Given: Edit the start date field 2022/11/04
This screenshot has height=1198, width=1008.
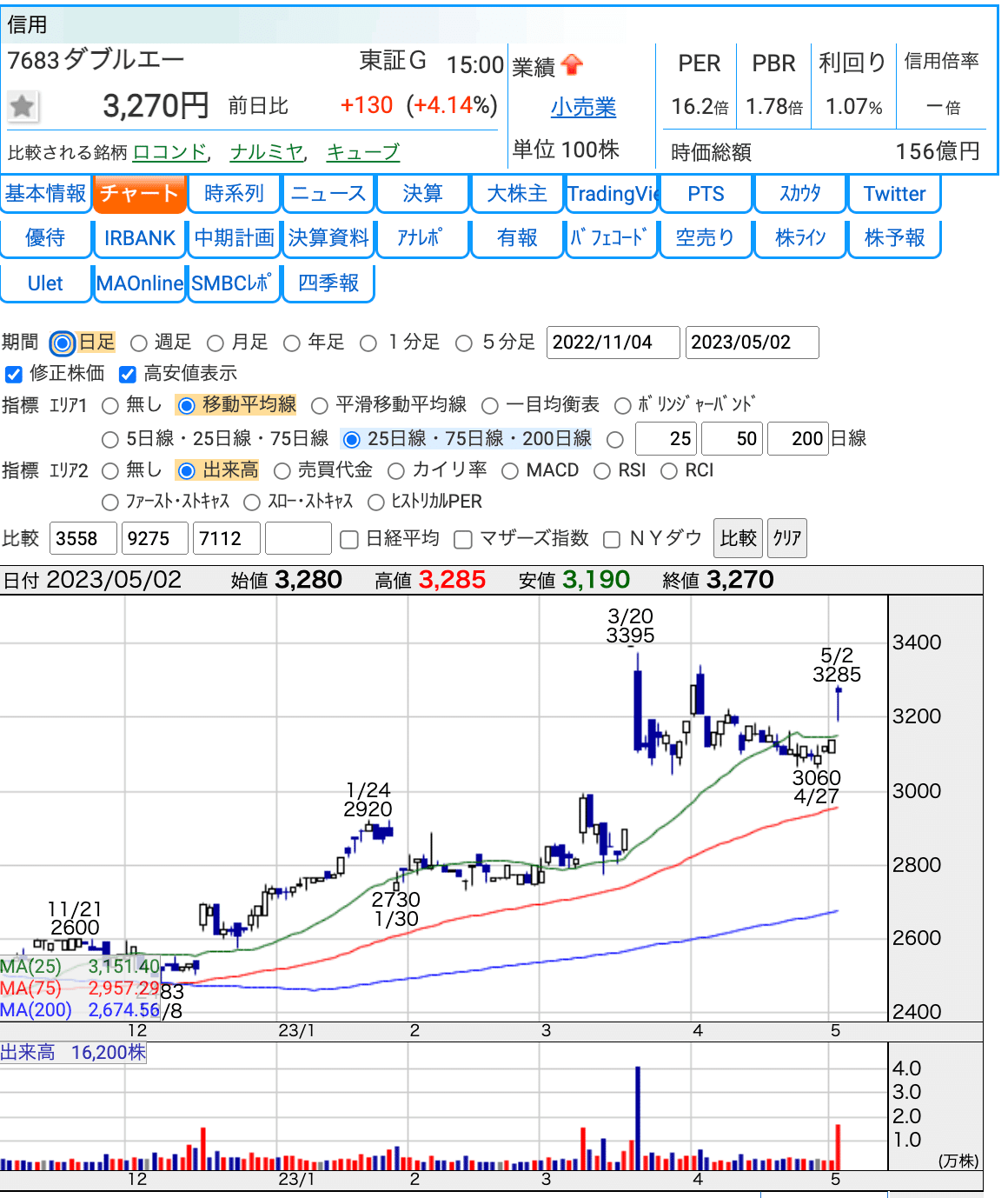Looking at the screenshot, I should click(x=613, y=343).
